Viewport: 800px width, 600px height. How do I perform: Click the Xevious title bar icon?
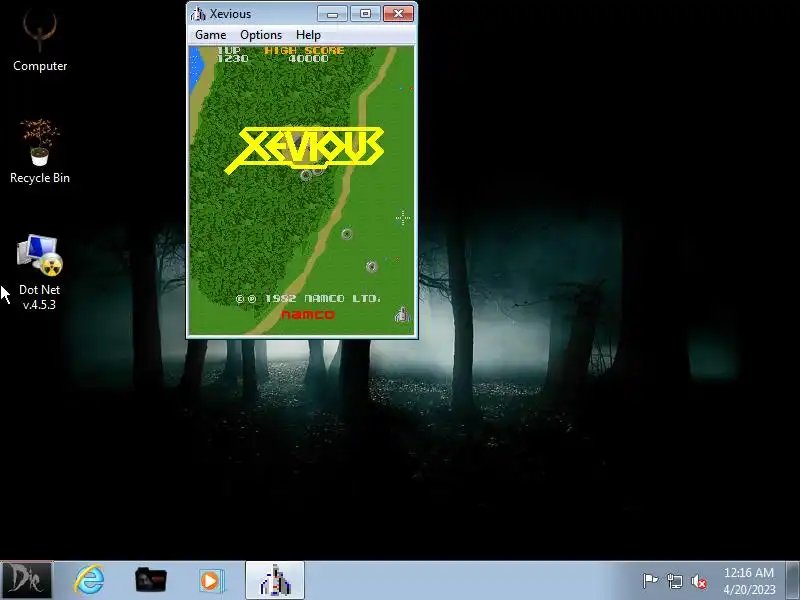tap(198, 14)
